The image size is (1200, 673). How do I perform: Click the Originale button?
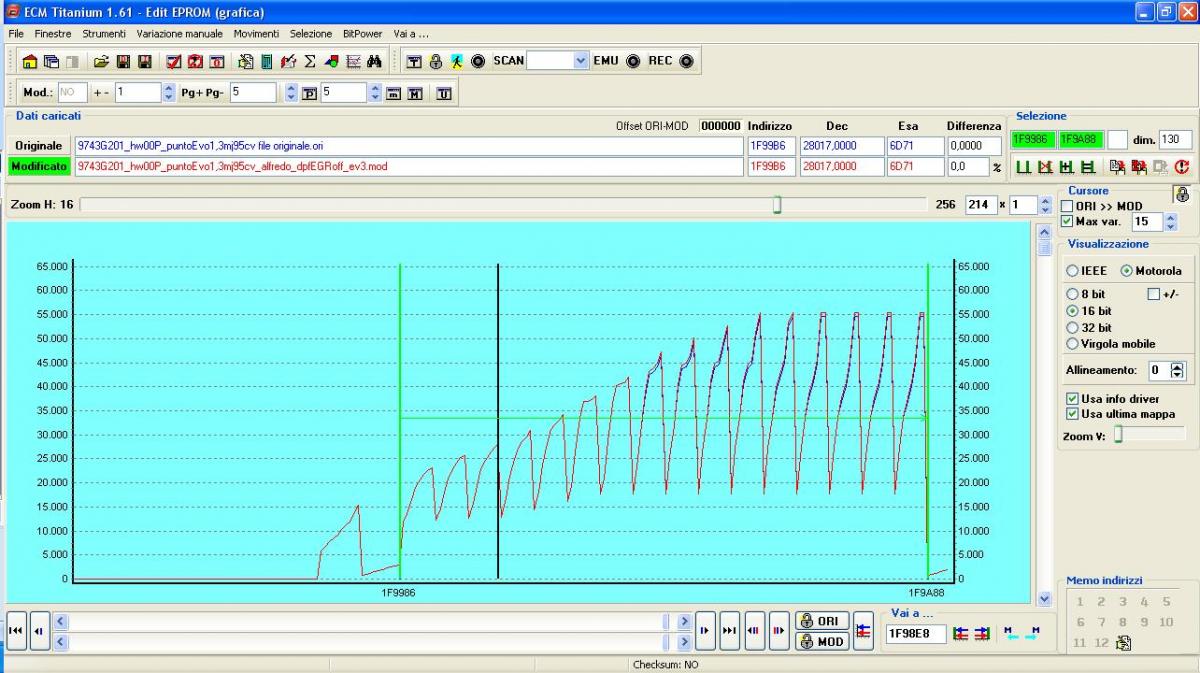(38, 146)
